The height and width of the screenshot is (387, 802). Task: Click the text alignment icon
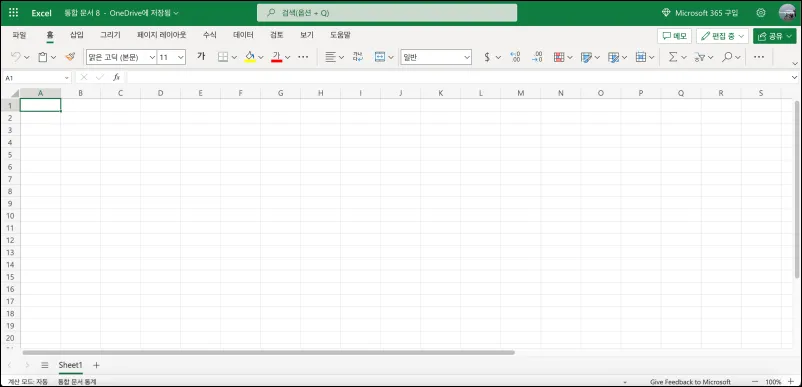(330, 57)
